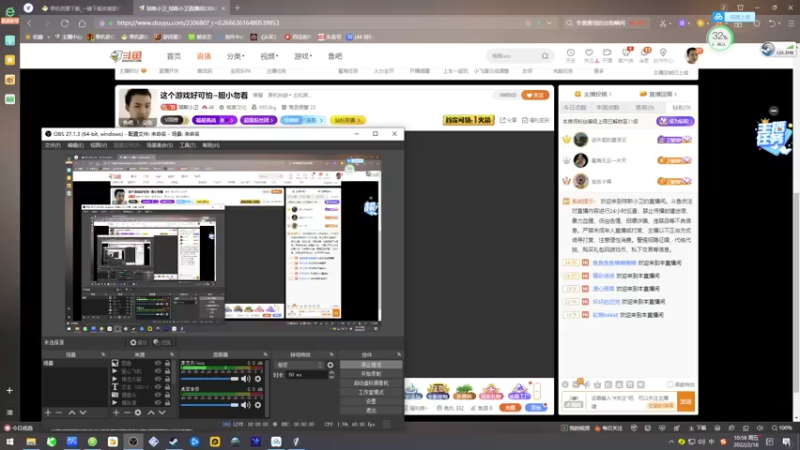
Task: Move selected source down with arrow
Action: 162,412
